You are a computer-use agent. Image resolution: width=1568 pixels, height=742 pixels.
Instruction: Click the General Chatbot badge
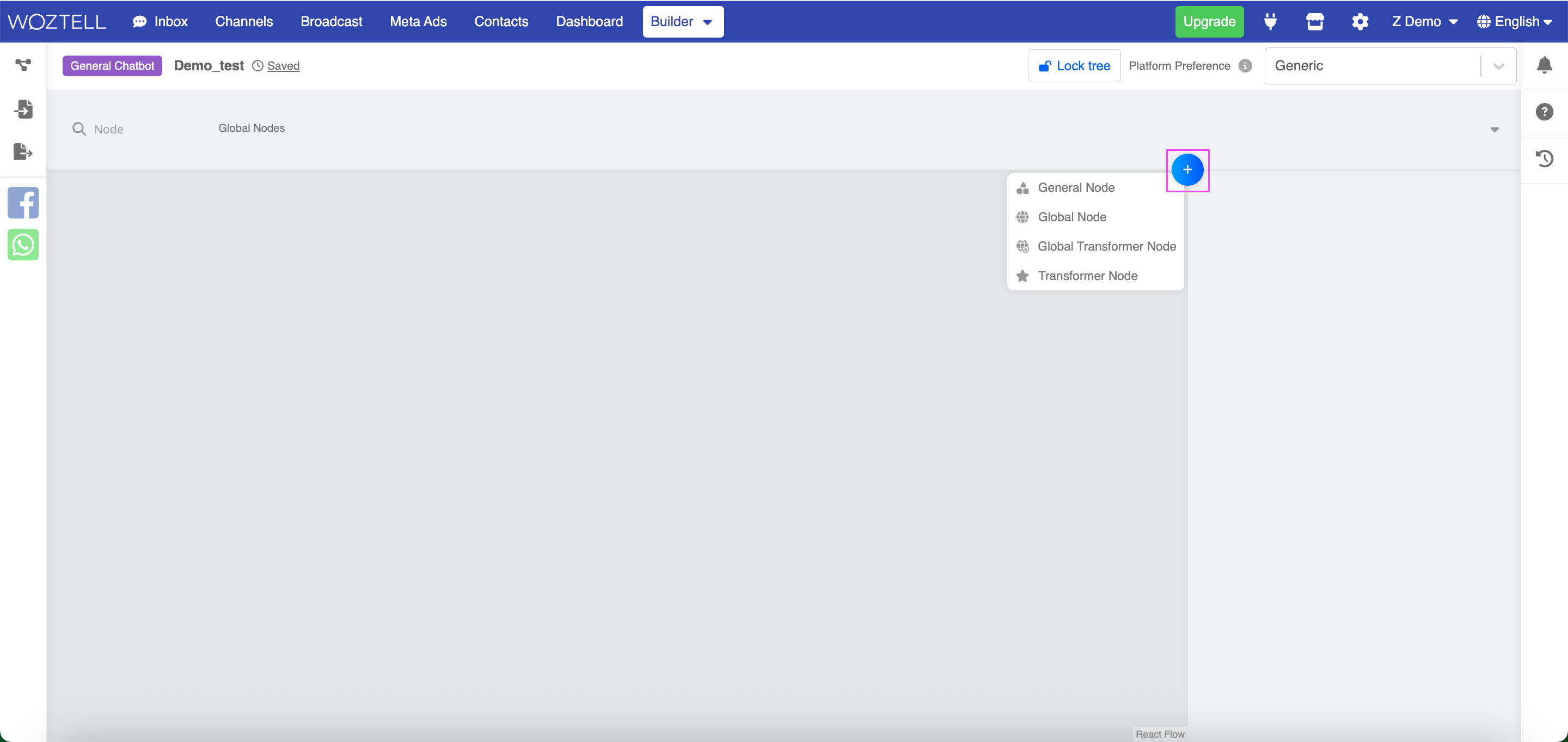[112, 66]
